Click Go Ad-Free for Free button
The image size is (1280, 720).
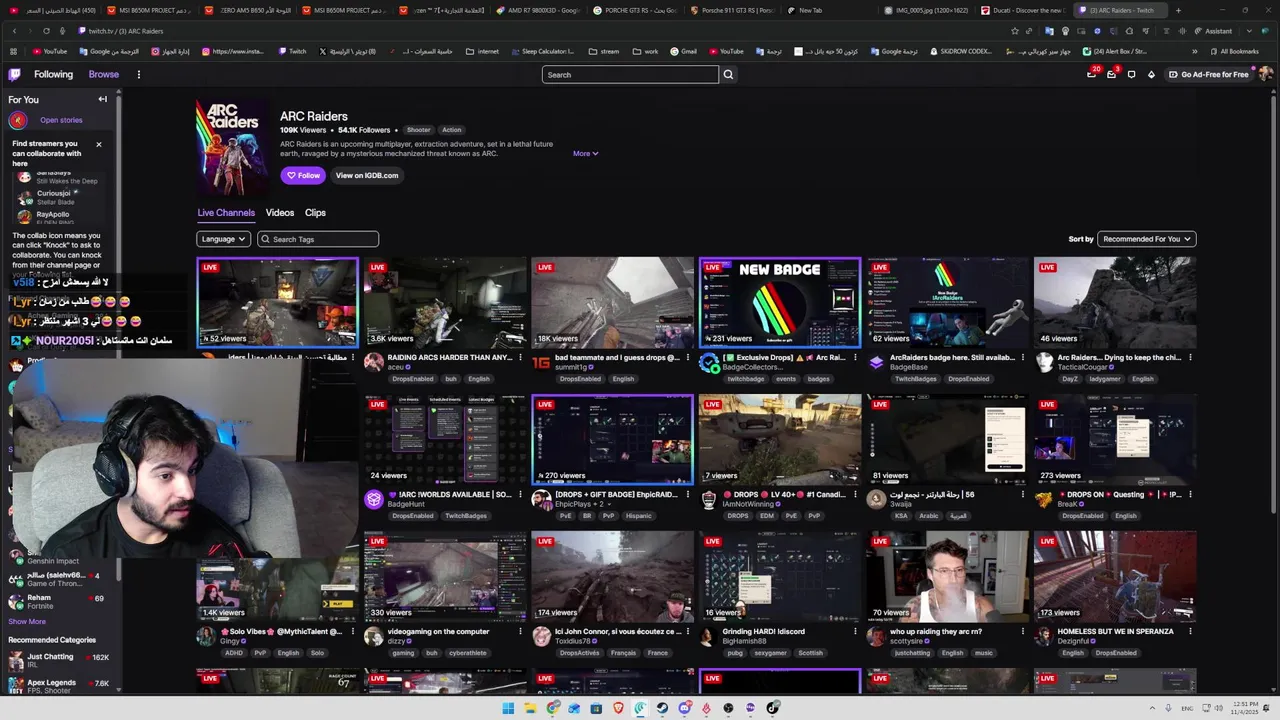pyautogui.click(x=1208, y=74)
